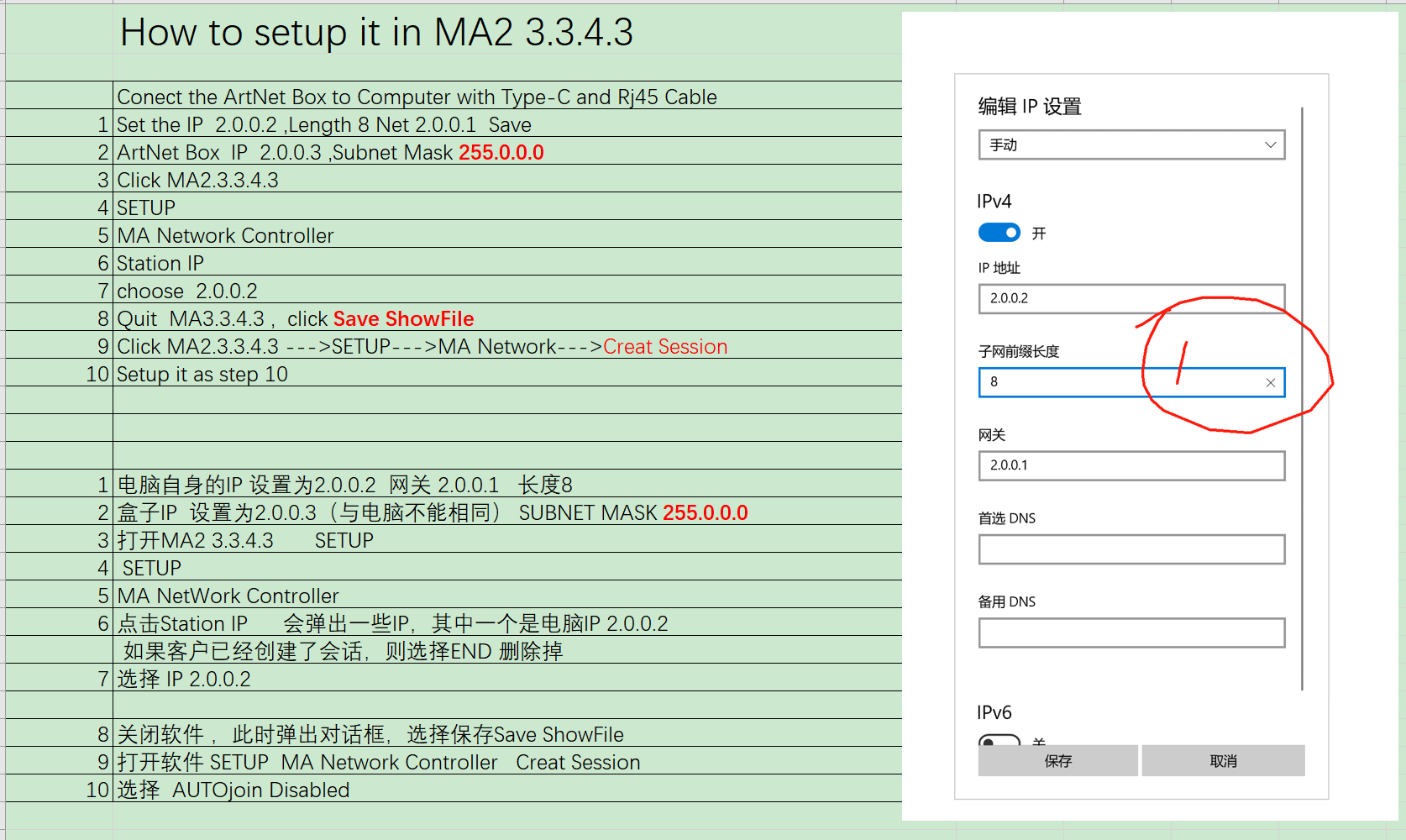Select cell '打开软件 SETUP MA Network Controller'
The image size is (1406, 840).
(x=507, y=761)
